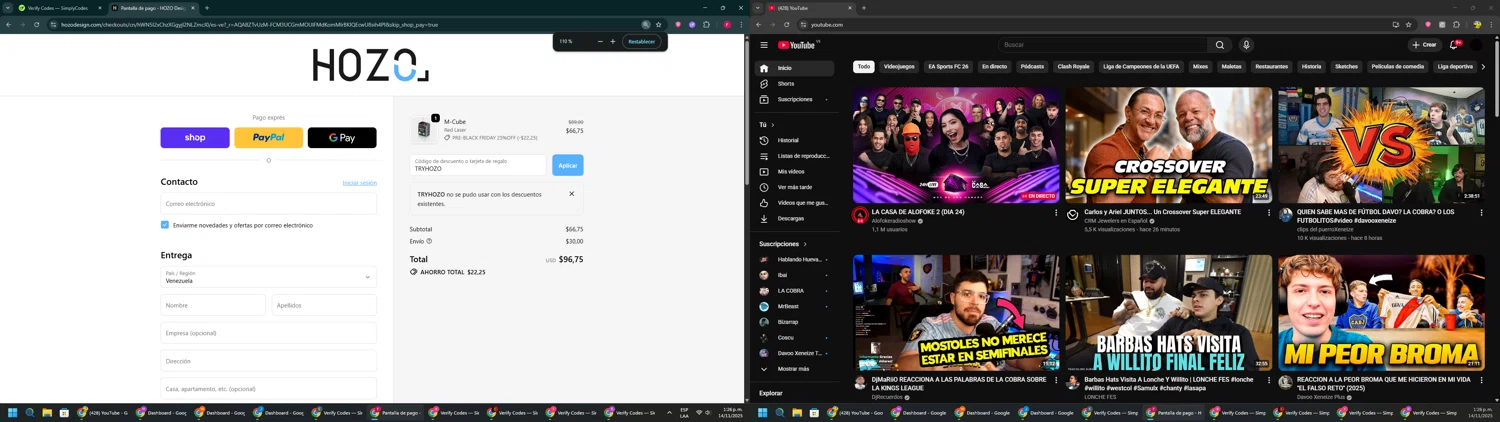Select the Videojuegos category chip

pyautogui.click(x=899, y=67)
